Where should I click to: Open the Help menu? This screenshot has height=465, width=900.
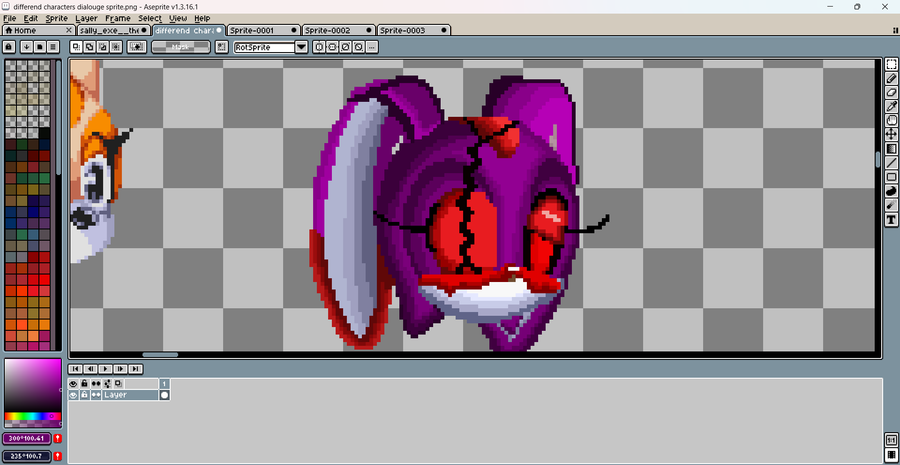(x=202, y=18)
